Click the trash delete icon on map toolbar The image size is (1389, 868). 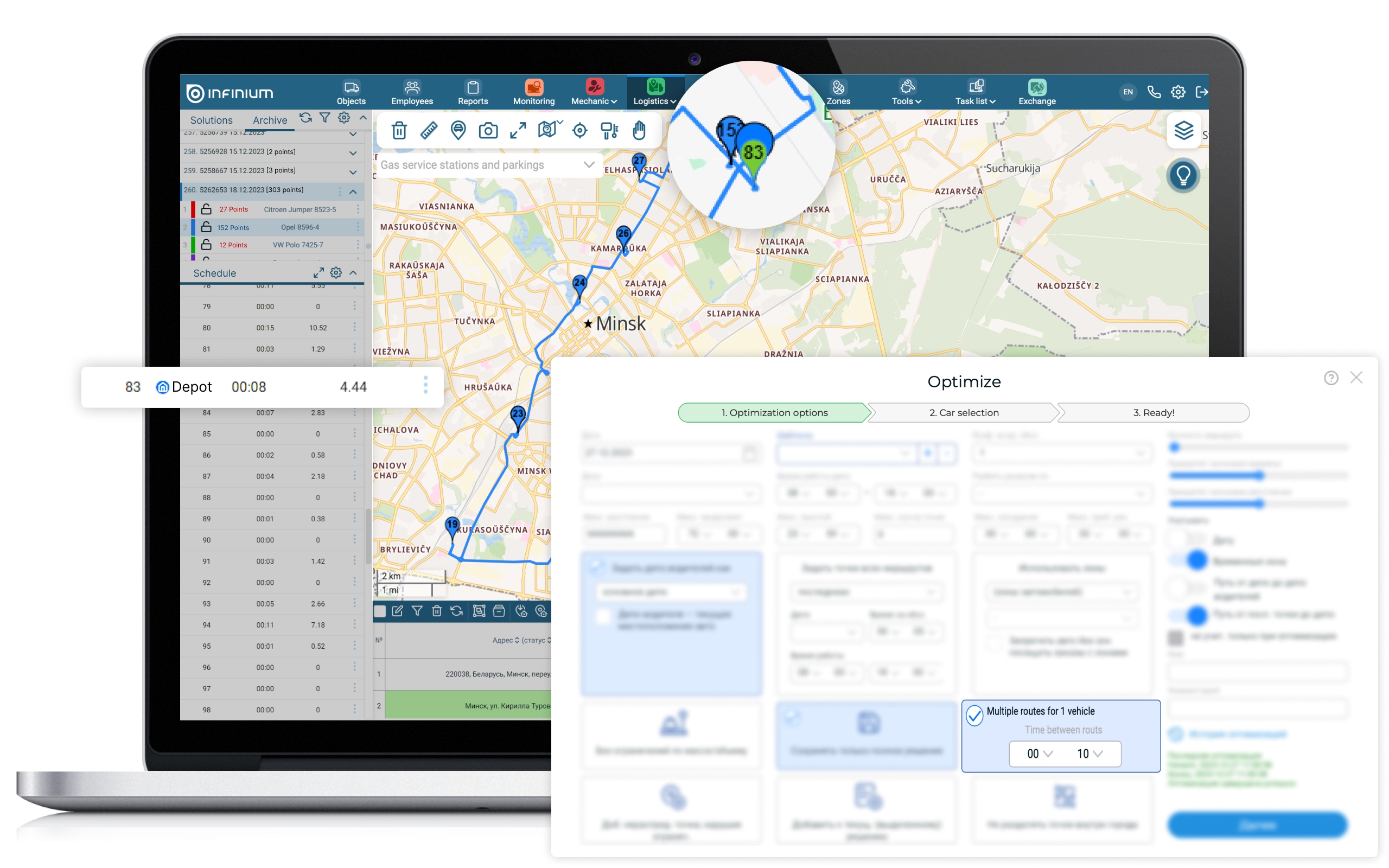(x=399, y=131)
